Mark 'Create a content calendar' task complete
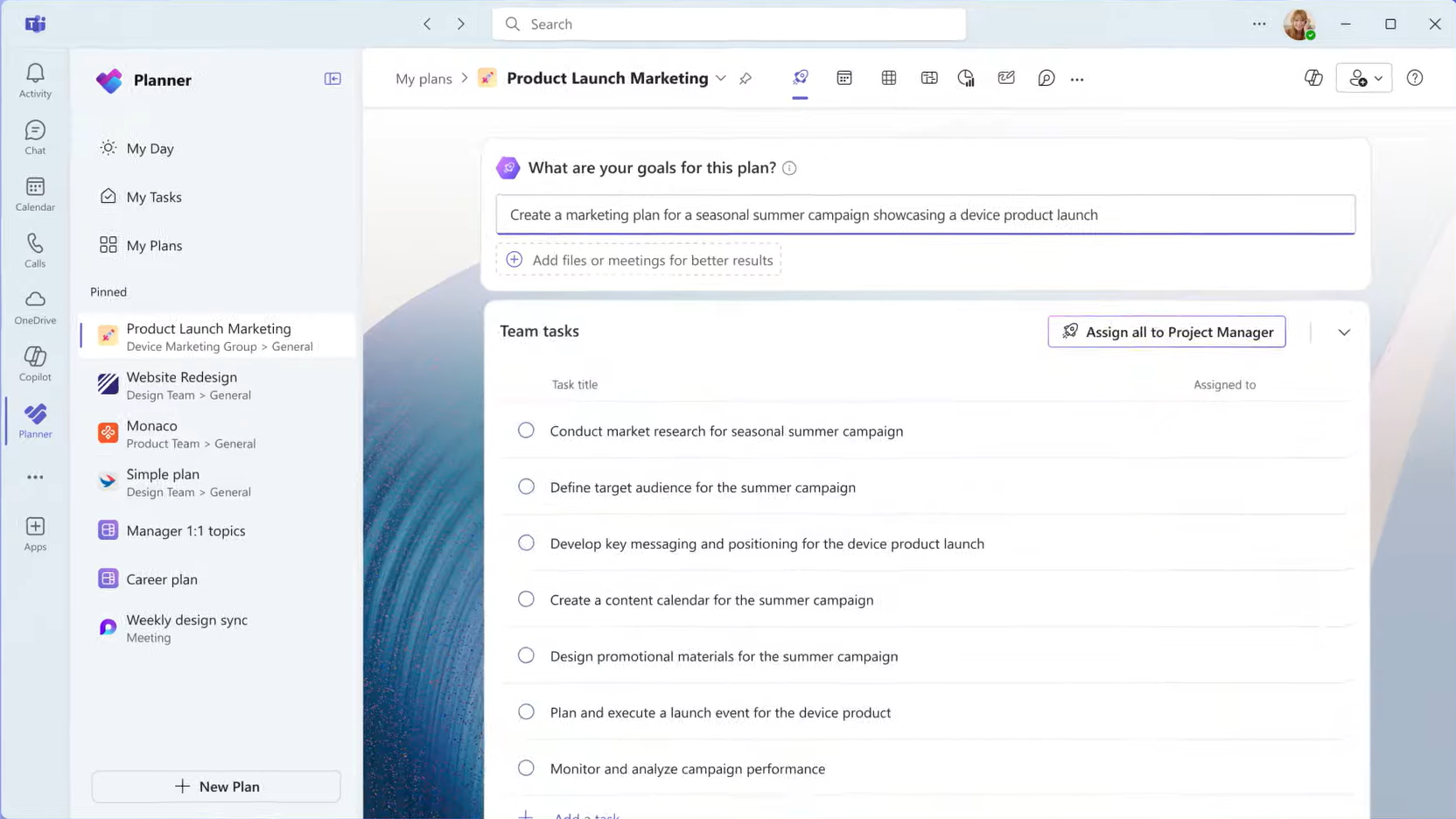 pos(526,599)
